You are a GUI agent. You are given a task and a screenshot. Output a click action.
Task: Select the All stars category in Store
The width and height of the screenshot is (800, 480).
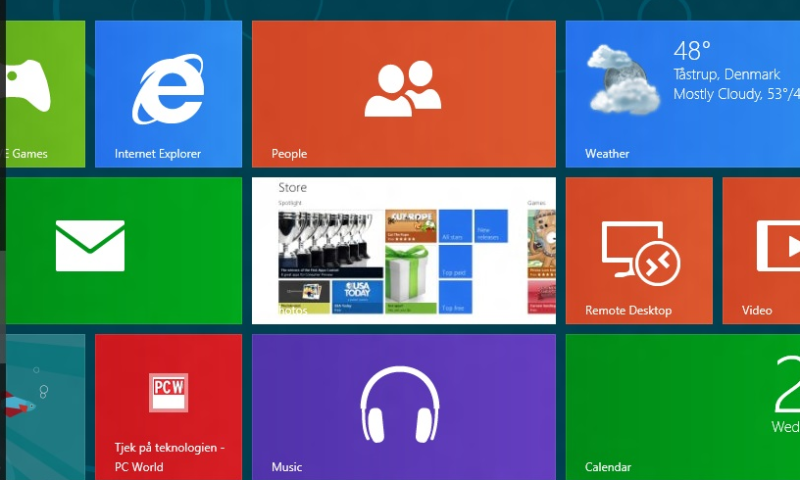(455, 226)
